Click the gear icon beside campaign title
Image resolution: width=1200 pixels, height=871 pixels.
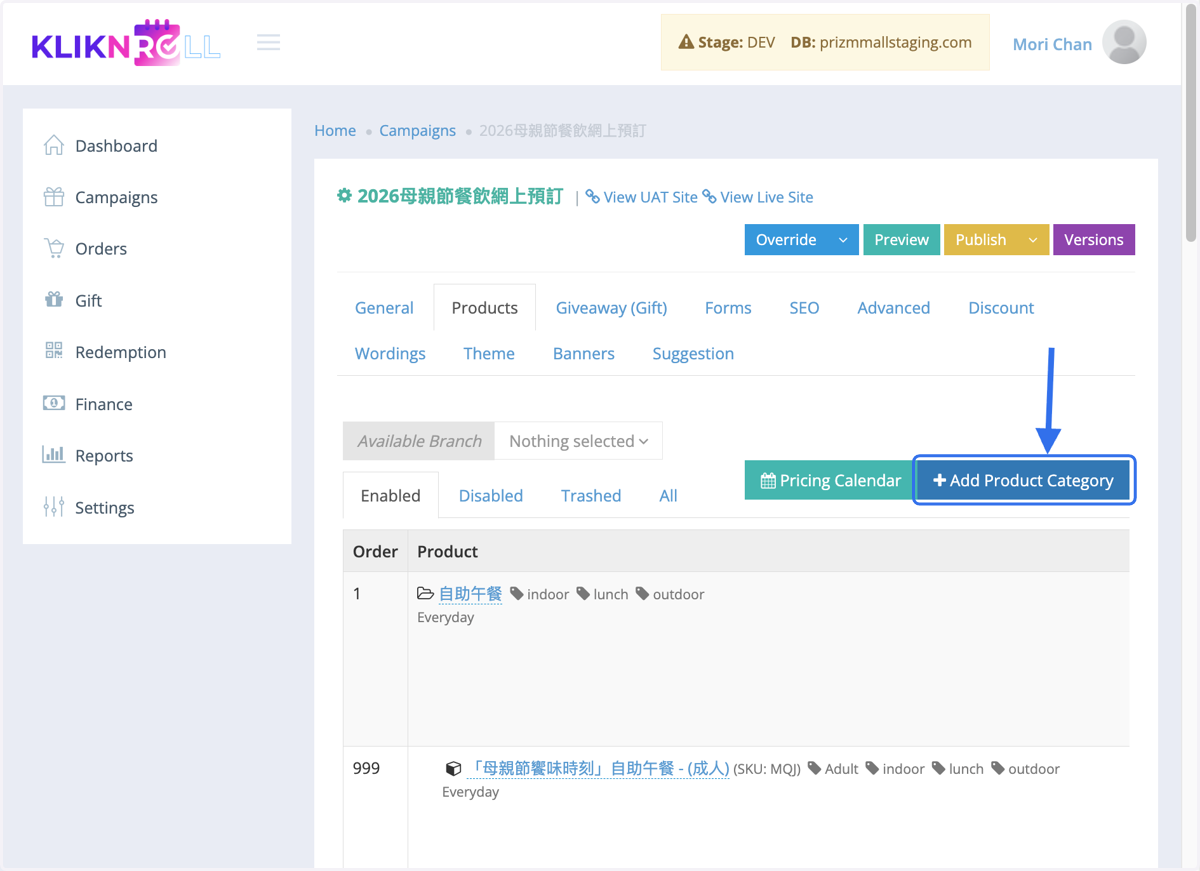pos(344,196)
